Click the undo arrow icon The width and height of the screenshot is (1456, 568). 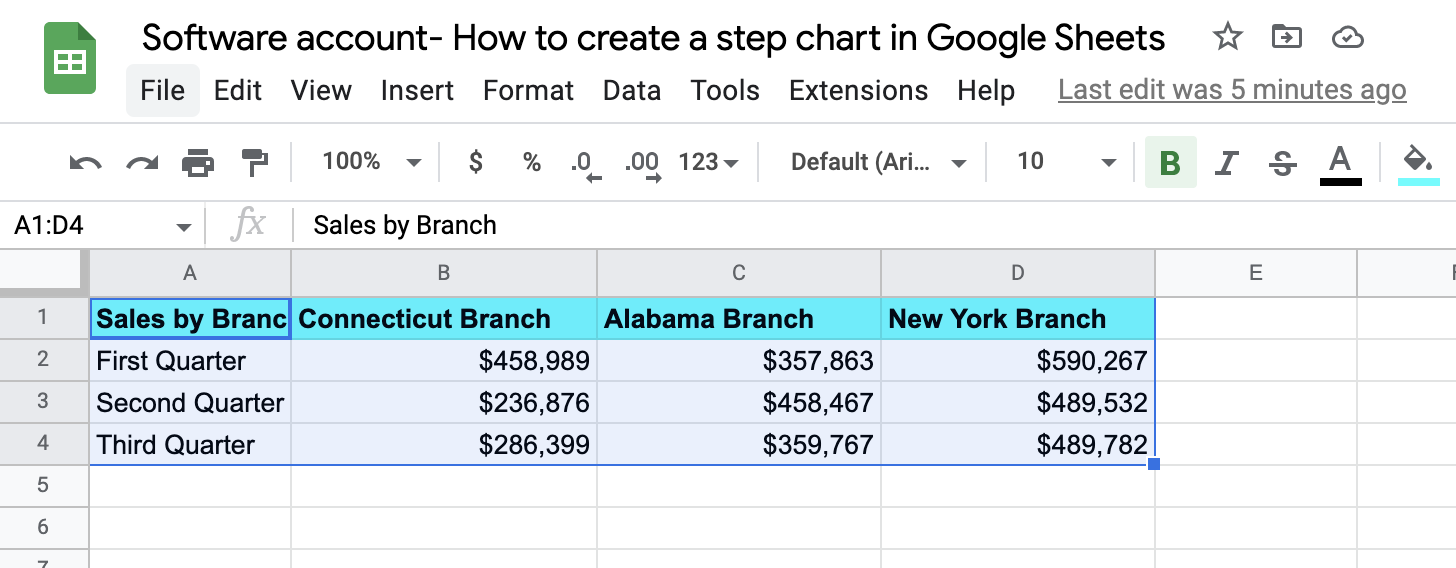85,162
